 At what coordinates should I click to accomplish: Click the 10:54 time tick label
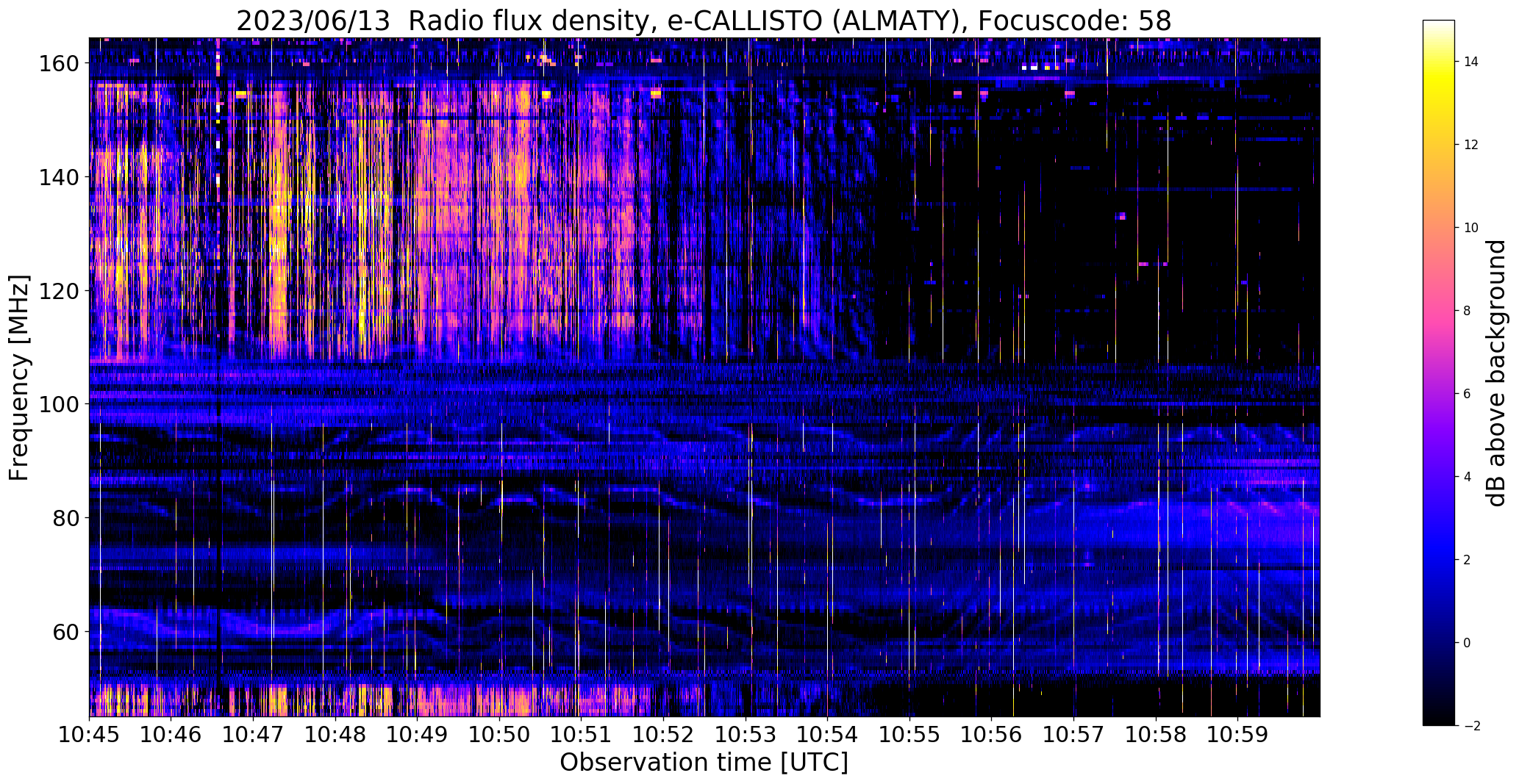827,734
